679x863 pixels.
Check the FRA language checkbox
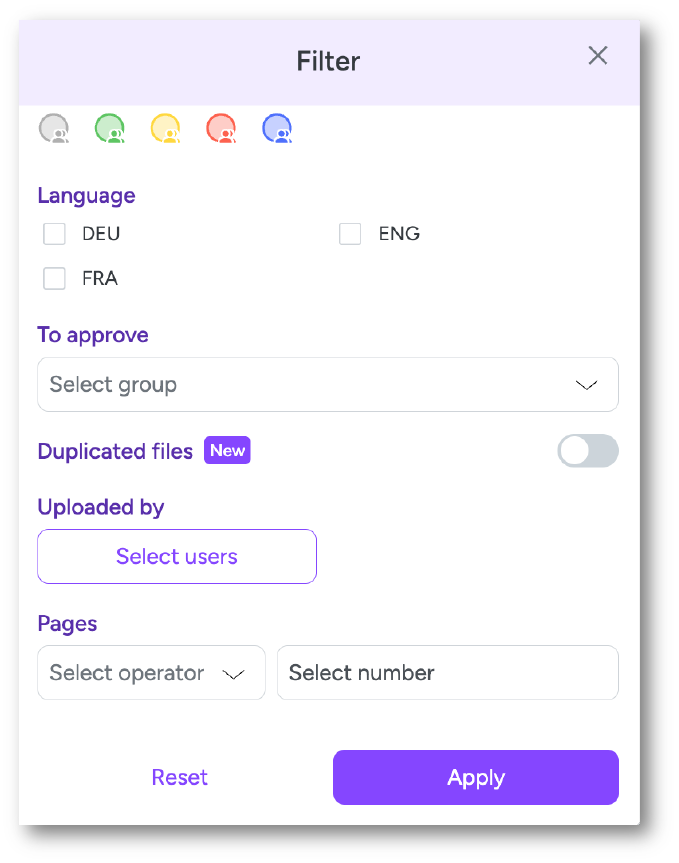54,278
